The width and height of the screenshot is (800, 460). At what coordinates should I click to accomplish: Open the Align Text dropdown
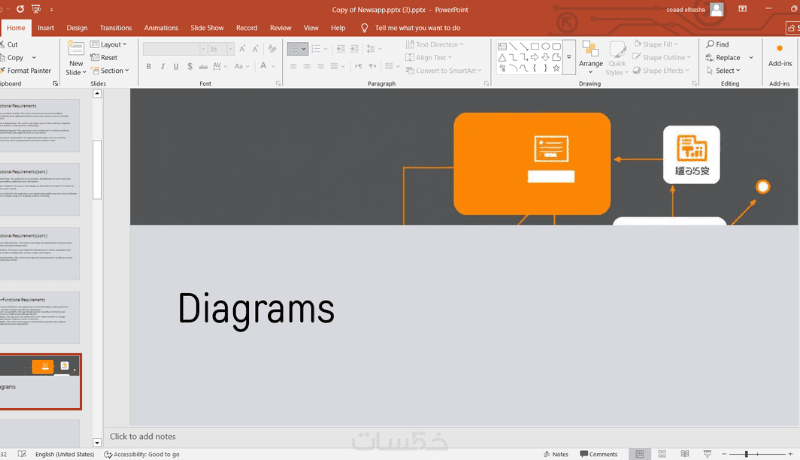pos(429,58)
